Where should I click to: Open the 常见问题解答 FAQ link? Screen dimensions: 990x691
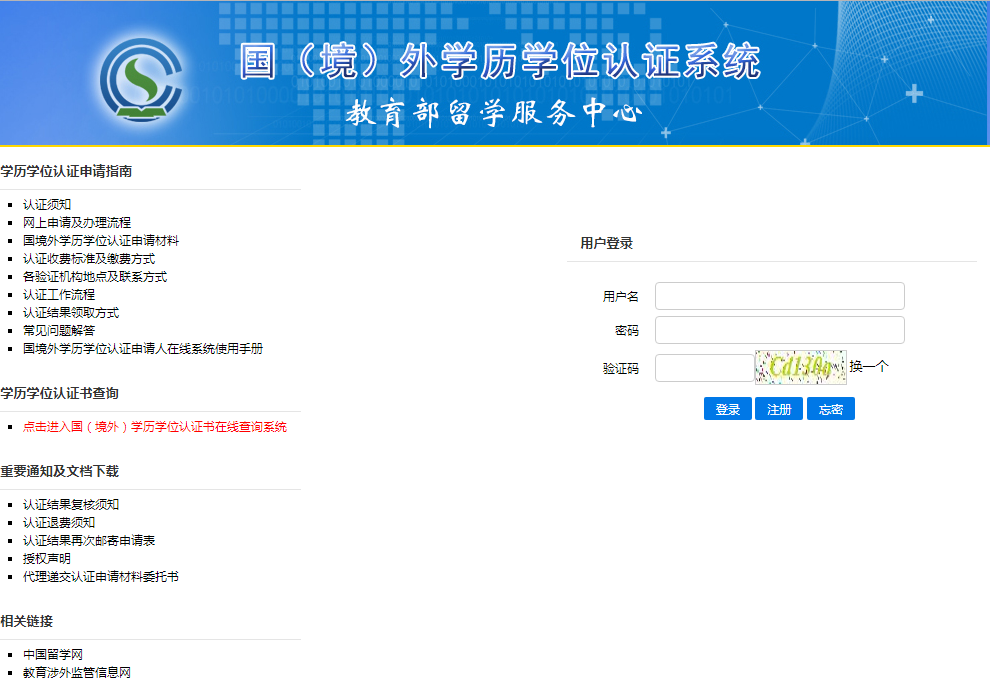click(59, 331)
